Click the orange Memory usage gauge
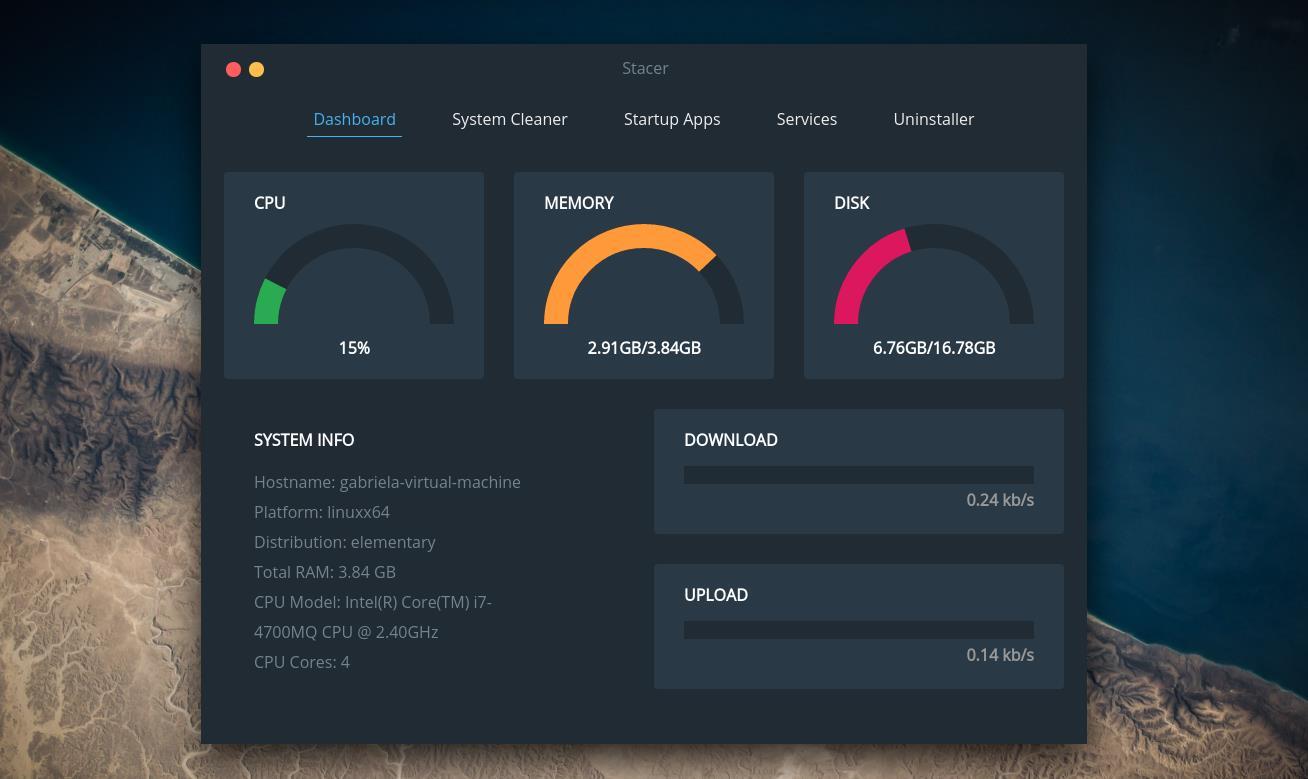Viewport: 1308px width, 779px height. [x=644, y=274]
